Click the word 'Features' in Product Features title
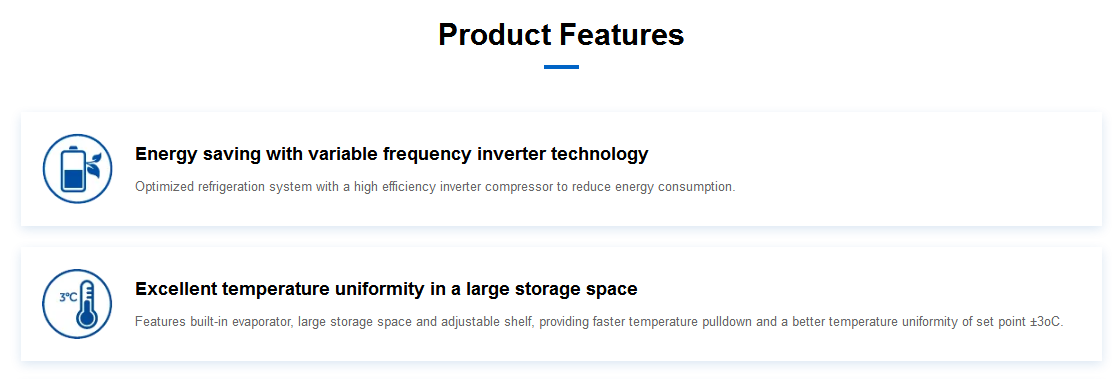This screenshot has width=1112, height=384. 621,35
